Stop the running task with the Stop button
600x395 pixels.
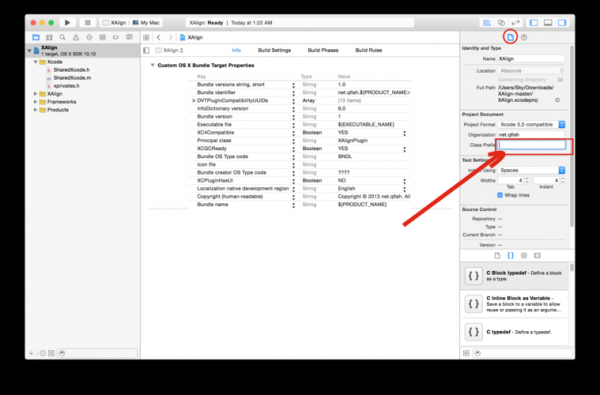[88, 23]
